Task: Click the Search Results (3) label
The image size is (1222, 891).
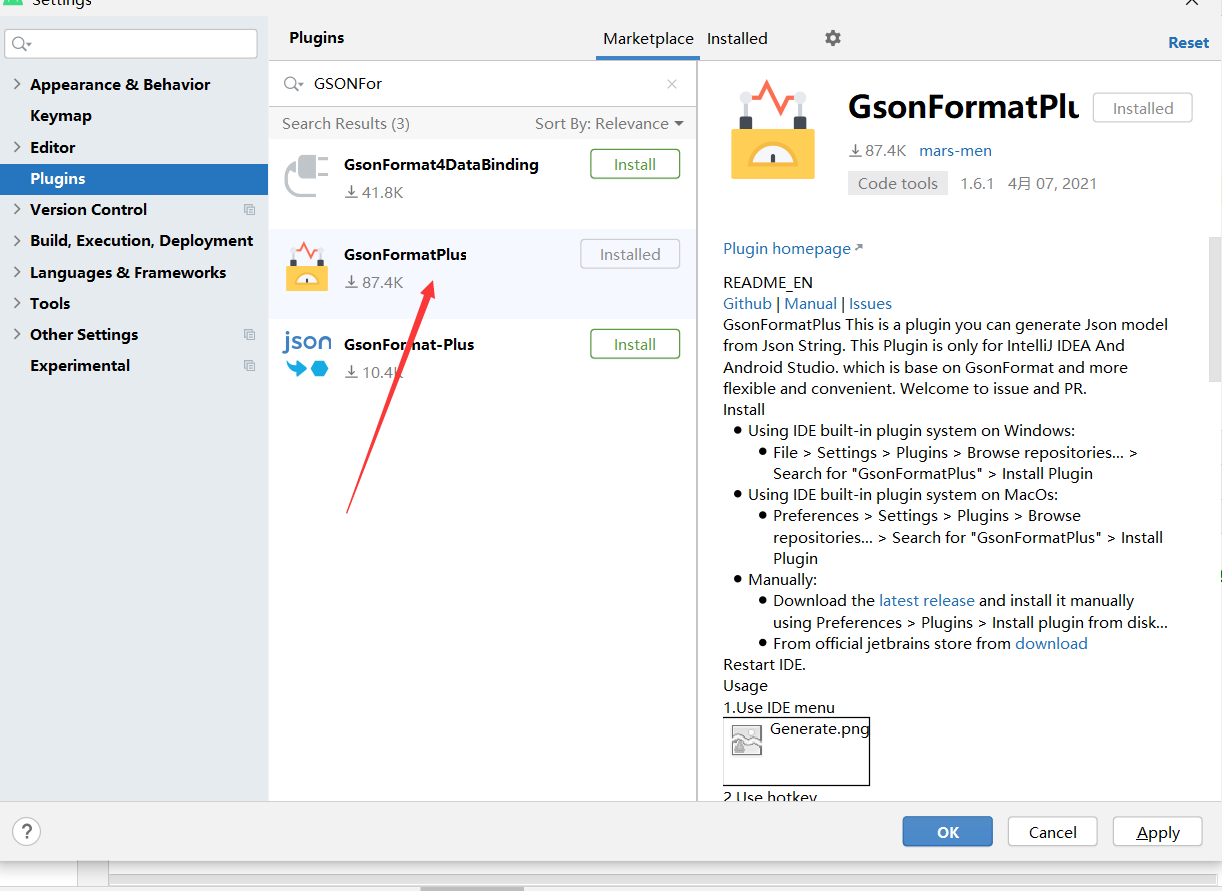Action: pos(345,124)
